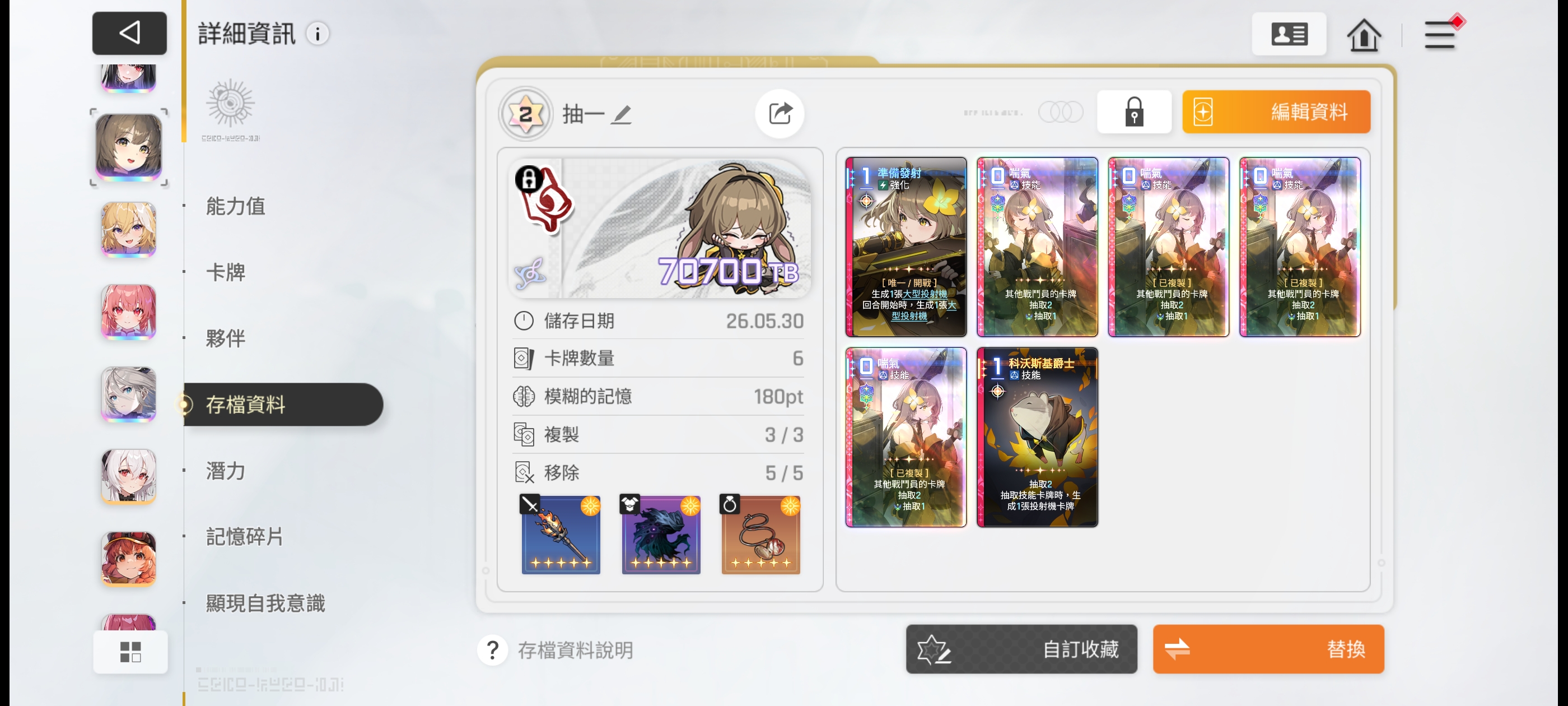Open the 科沃斯基爵士 card
The image size is (1568, 706).
tap(1037, 436)
